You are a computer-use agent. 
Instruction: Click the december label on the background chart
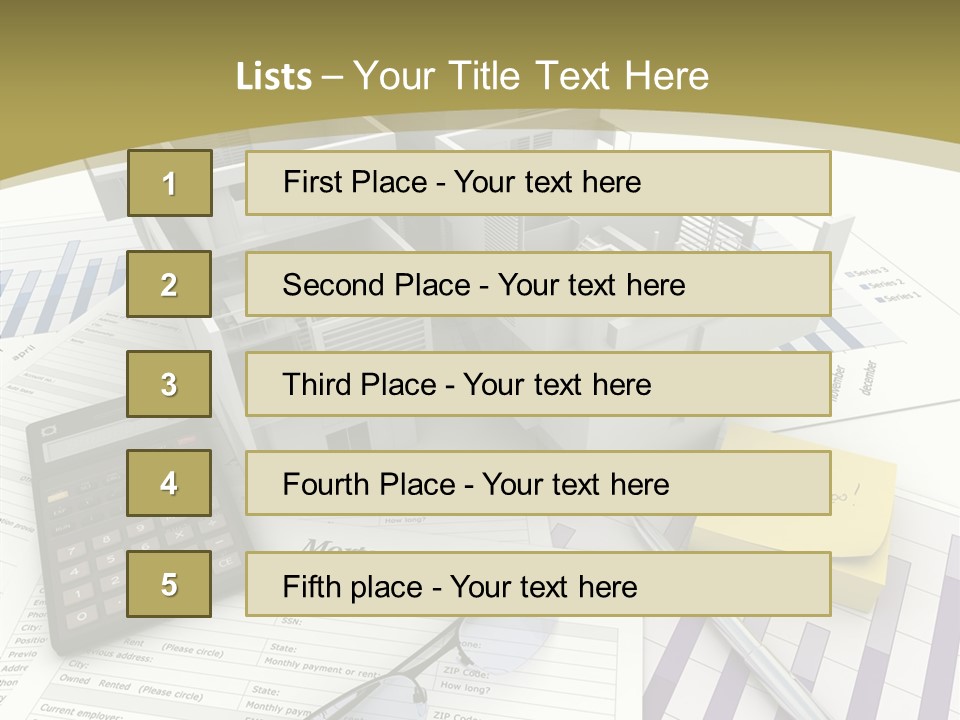pos(869,378)
